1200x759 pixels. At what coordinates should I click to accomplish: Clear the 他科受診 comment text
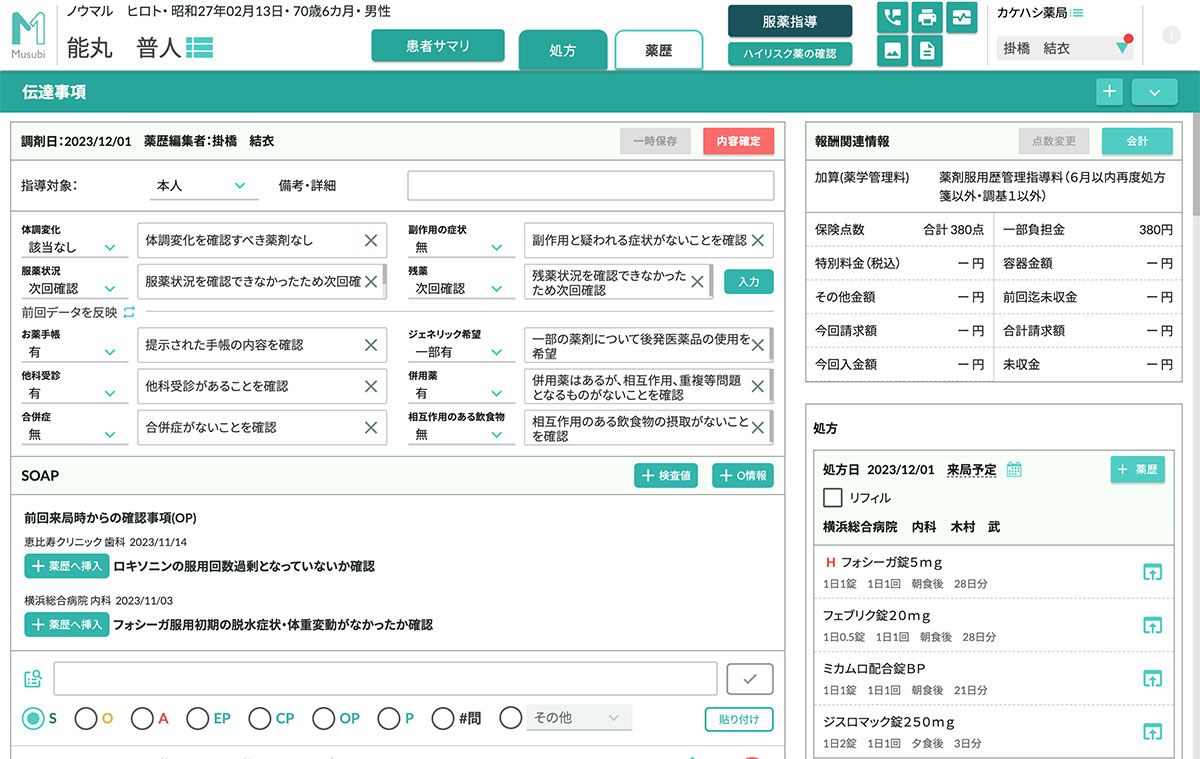pyautogui.click(x=371, y=386)
